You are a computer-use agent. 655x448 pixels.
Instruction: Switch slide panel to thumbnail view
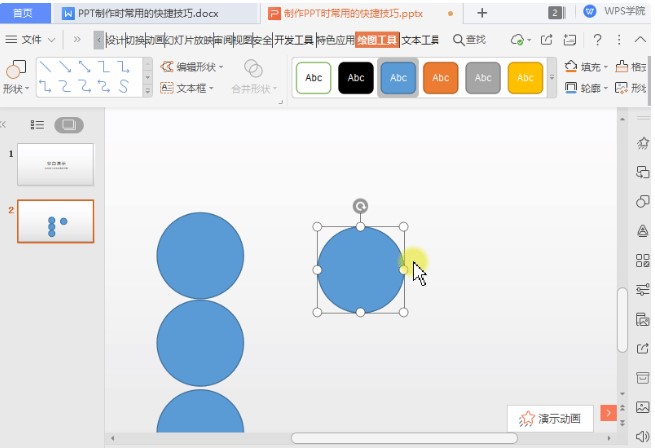tap(69, 125)
